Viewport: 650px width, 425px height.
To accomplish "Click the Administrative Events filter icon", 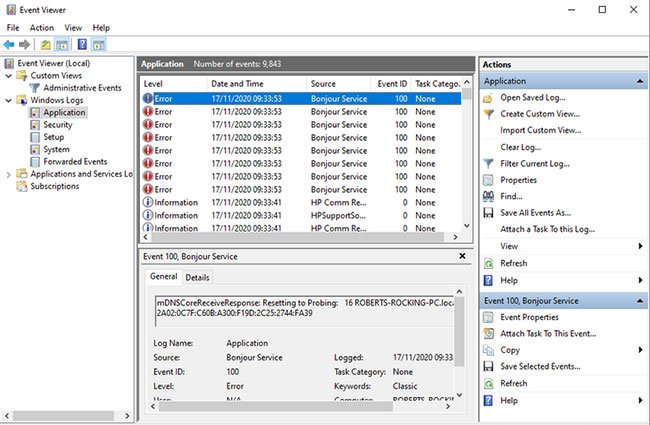I will [x=34, y=88].
